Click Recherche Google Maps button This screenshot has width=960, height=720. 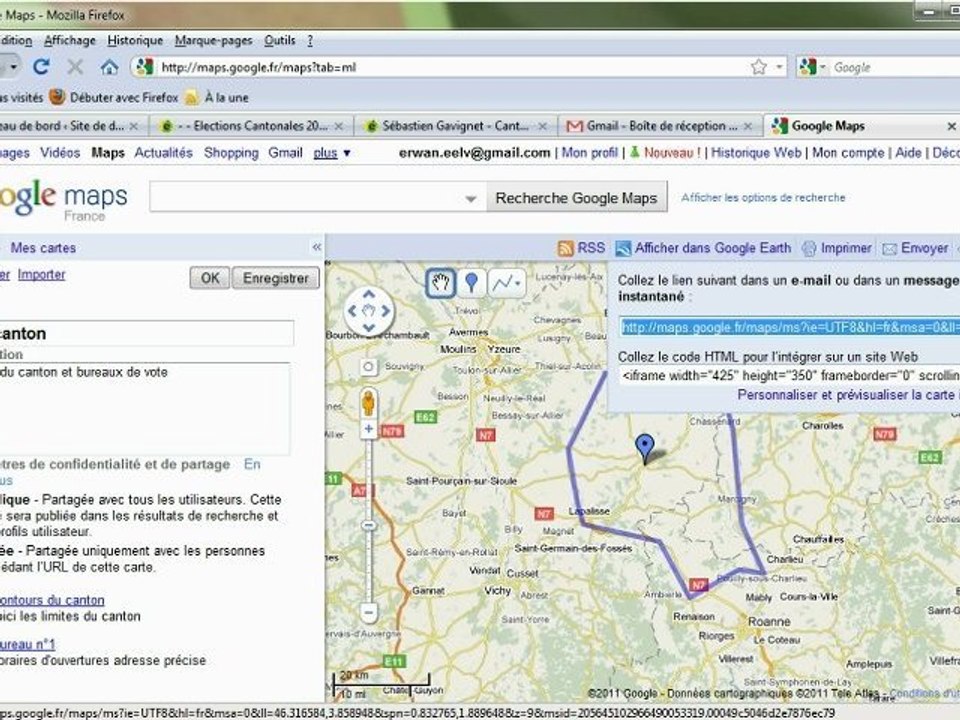coord(576,198)
